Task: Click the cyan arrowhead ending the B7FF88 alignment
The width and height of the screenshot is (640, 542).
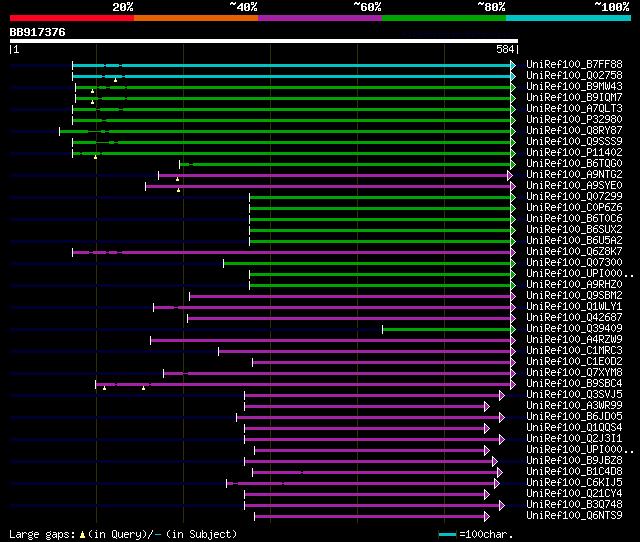Action: (x=513, y=65)
